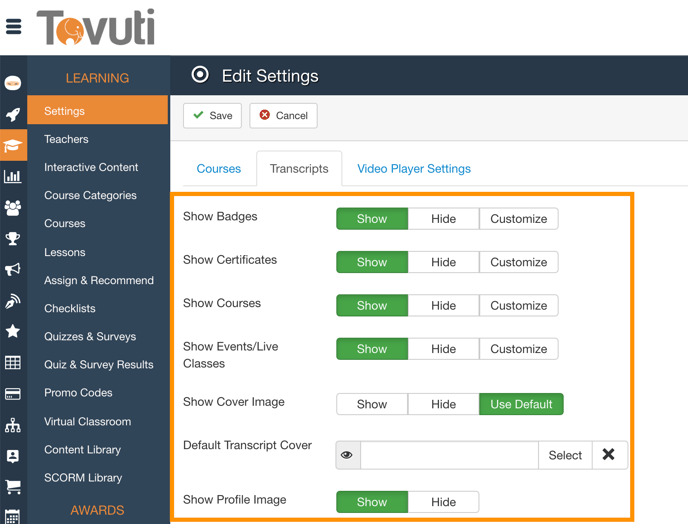Set Show Badges to Hide

coord(443,219)
